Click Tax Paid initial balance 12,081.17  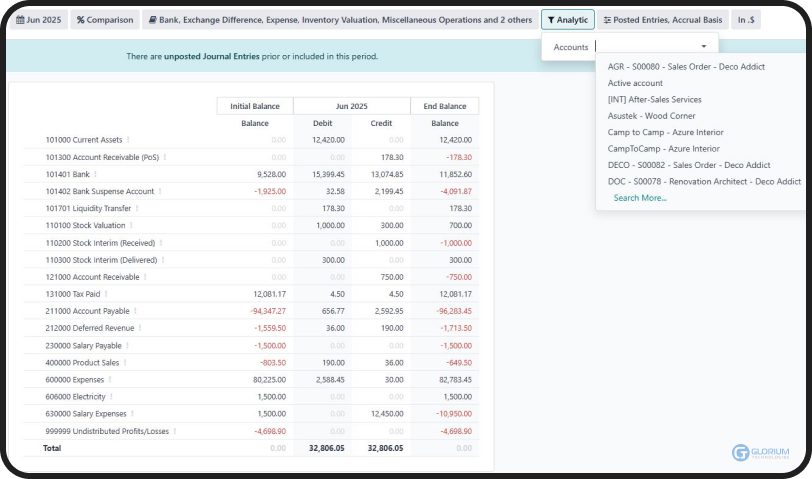coord(269,294)
